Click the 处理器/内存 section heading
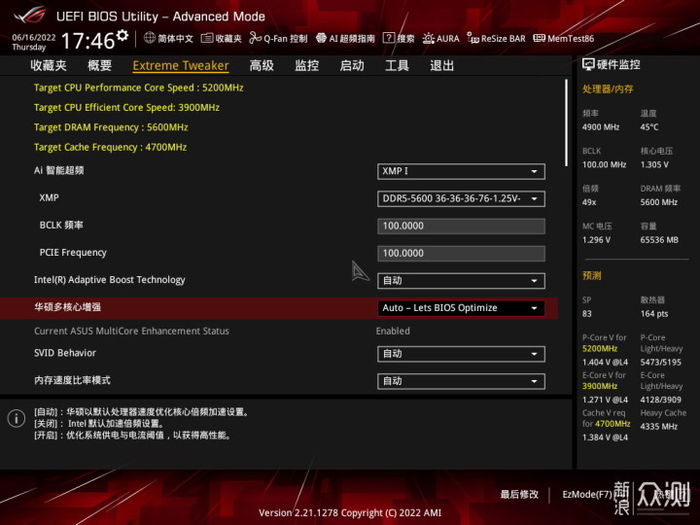The image size is (700, 525). 608,89
